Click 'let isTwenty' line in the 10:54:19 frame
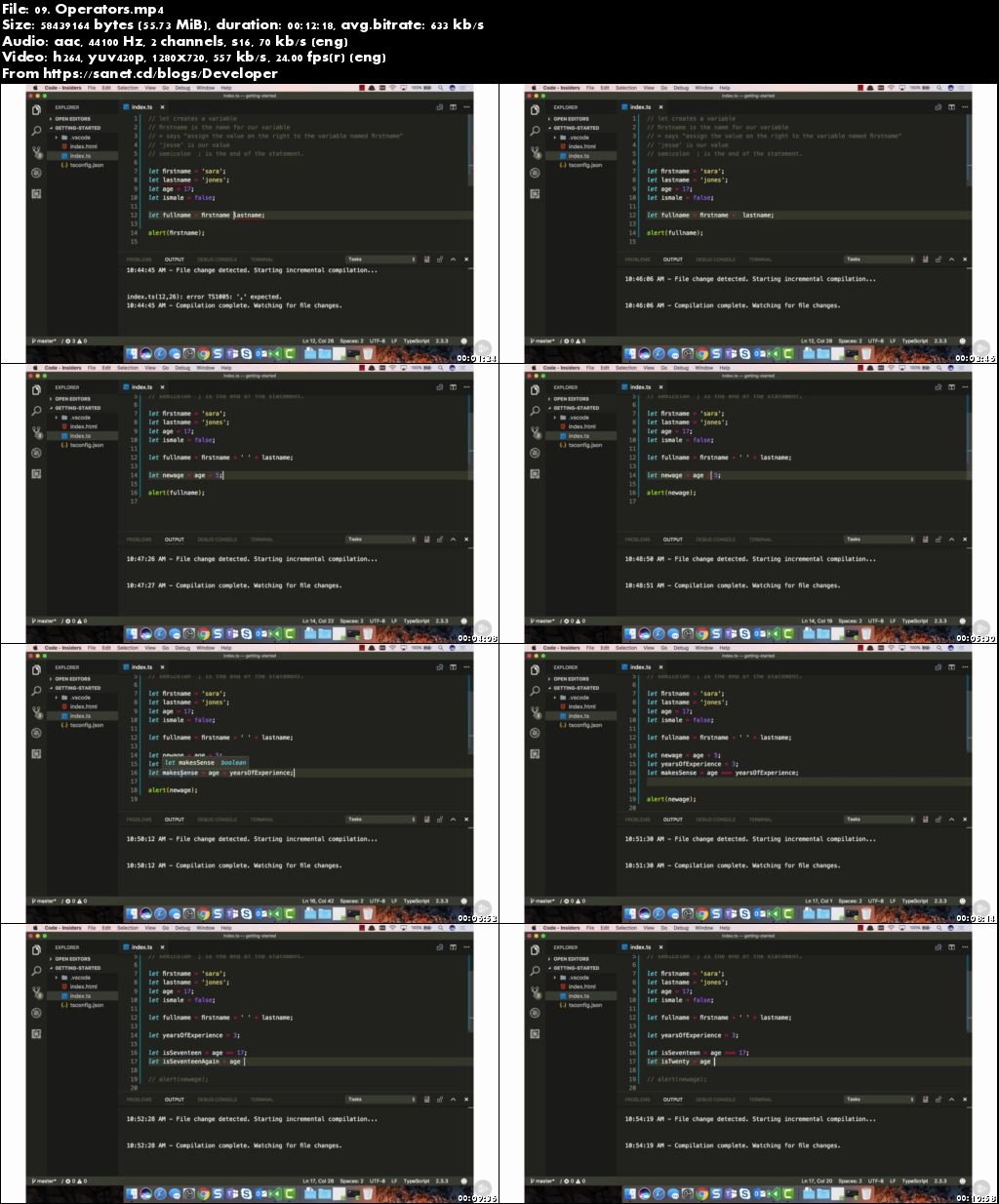 pyautogui.click(x=681, y=1062)
